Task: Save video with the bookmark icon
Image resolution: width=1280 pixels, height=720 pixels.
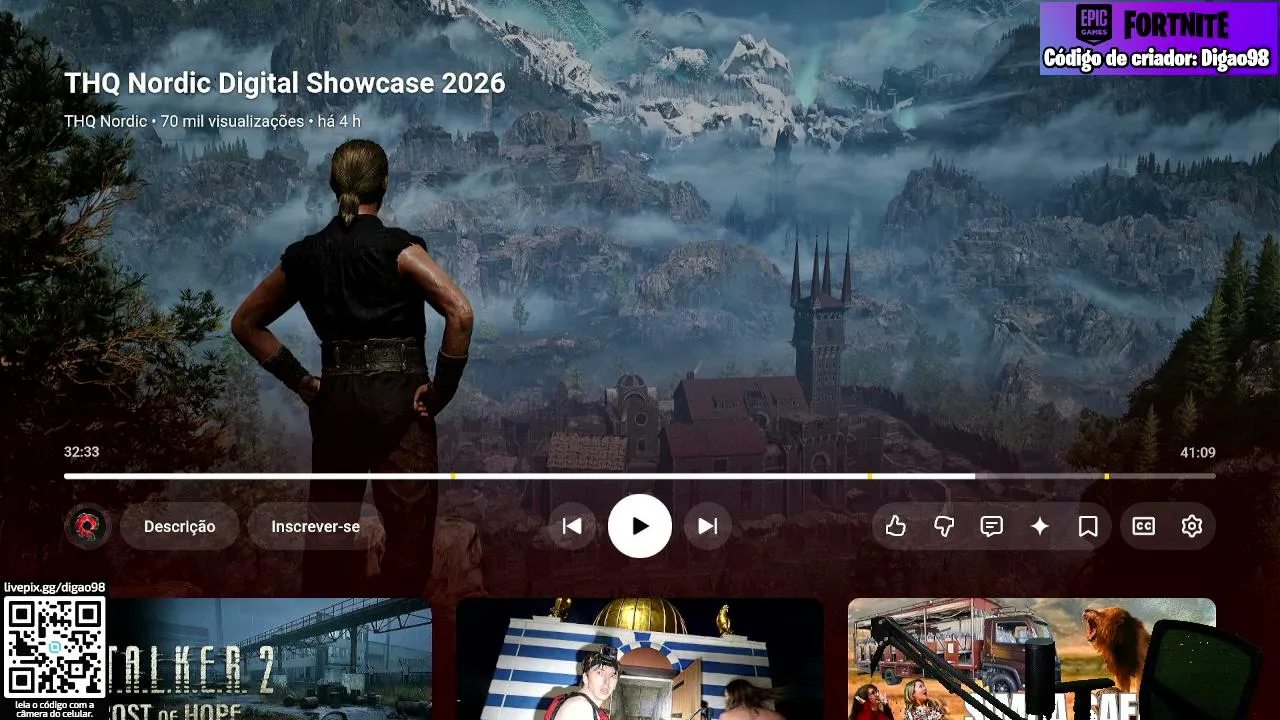Action: coord(1088,526)
